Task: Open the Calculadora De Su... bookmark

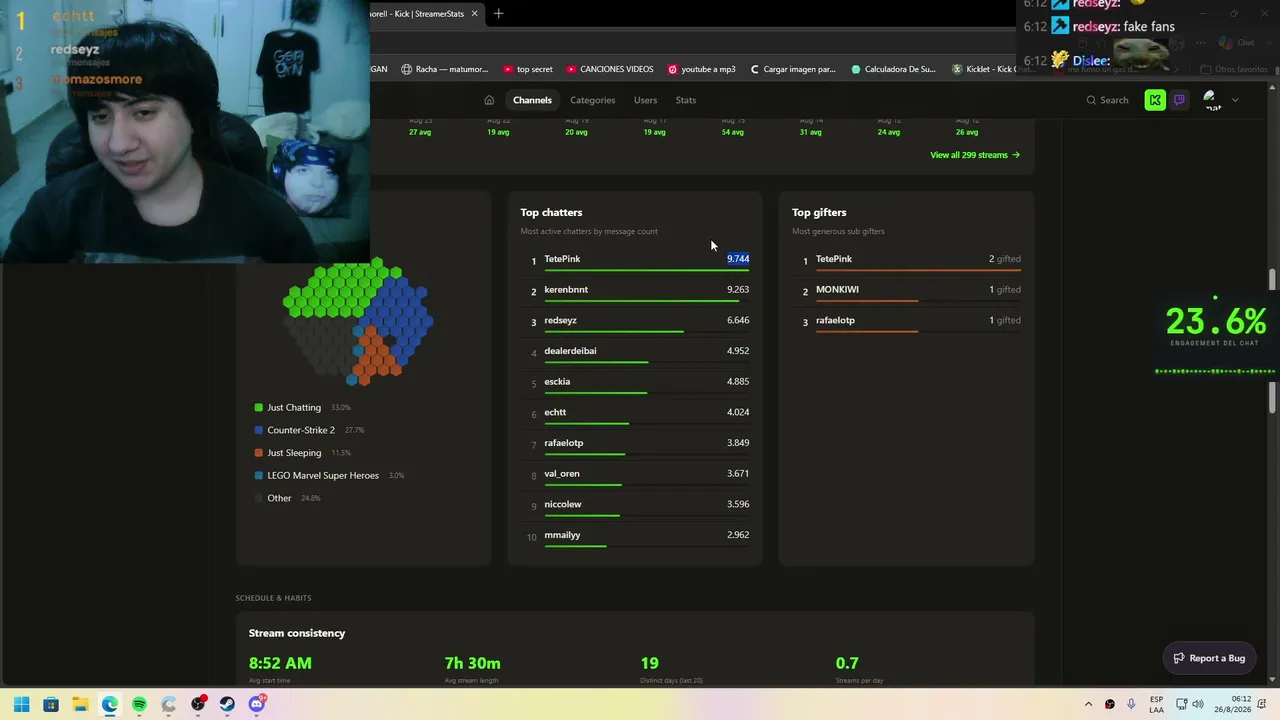Action: [893, 69]
